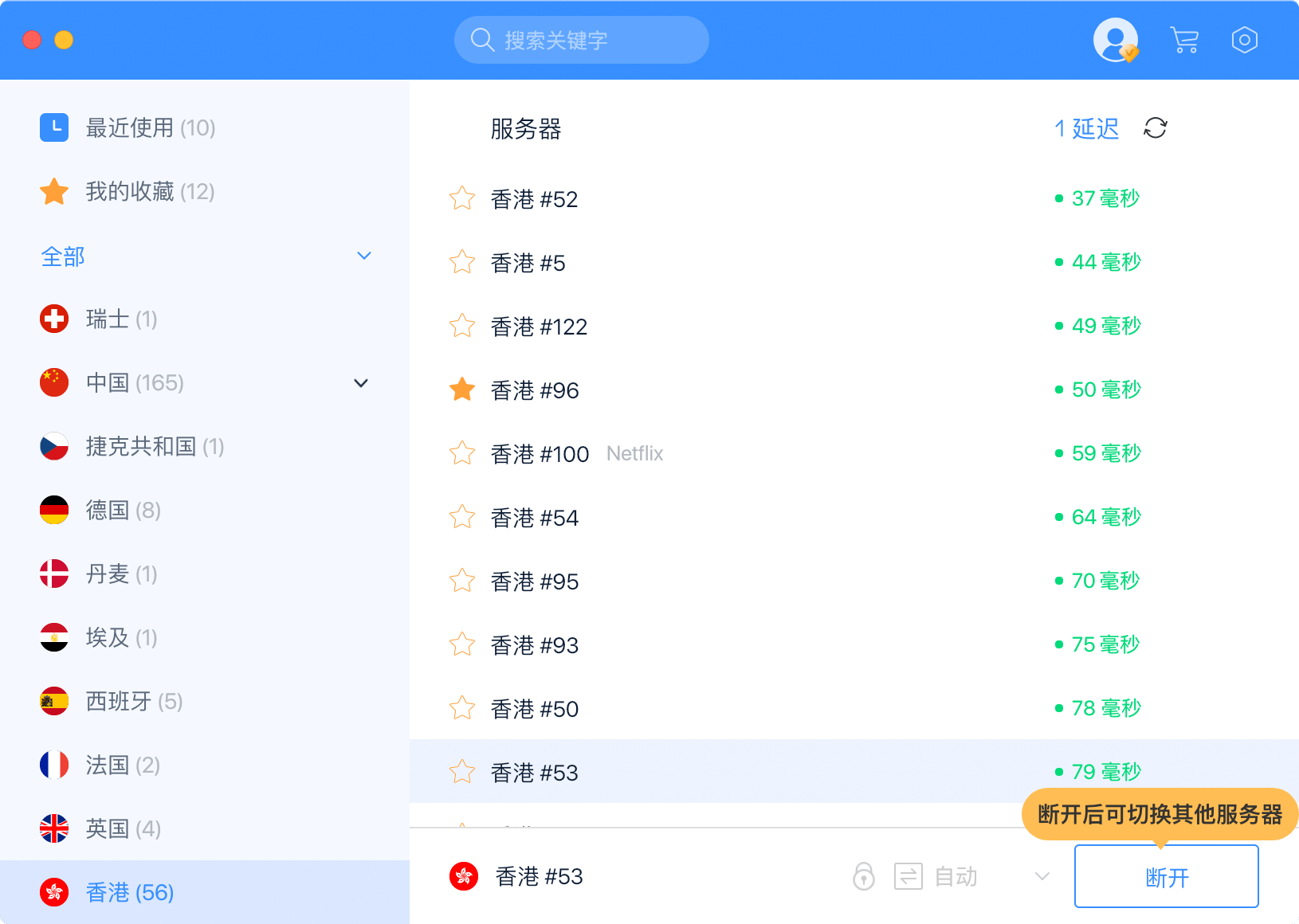This screenshot has width=1299, height=924.
Task: Collapse the 全部 section chevron
Action: (x=364, y=256)
